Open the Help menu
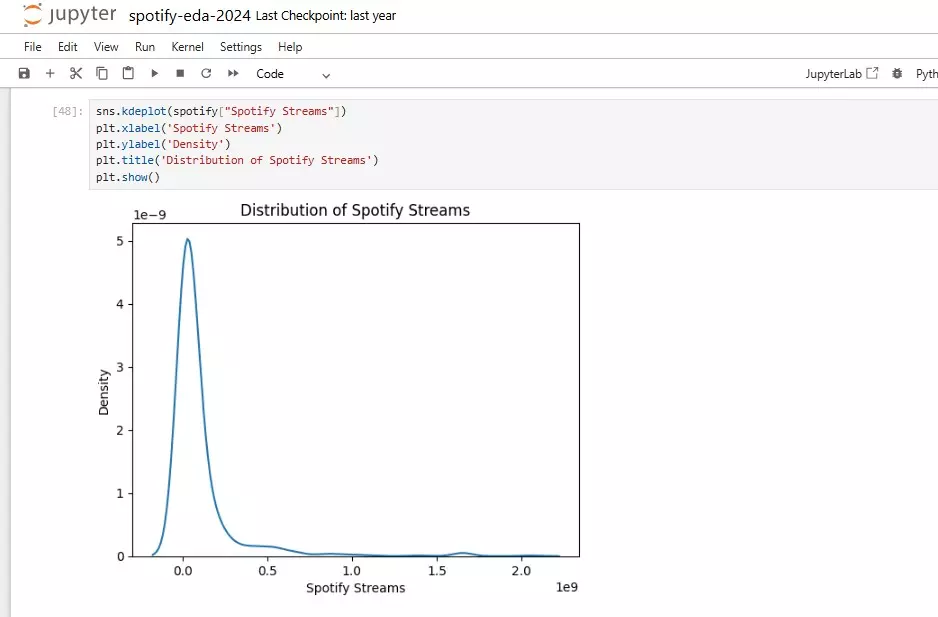The height and width of the screenshot is (617, 938). (x=289, y=46)
